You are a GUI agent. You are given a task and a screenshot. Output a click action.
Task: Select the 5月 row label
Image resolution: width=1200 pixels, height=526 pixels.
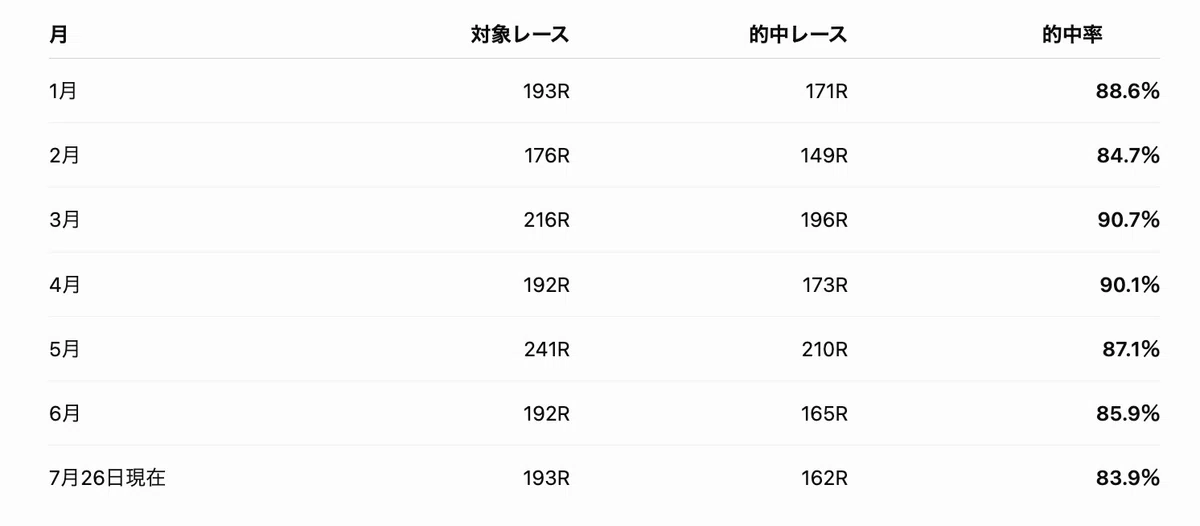point(64,349)
